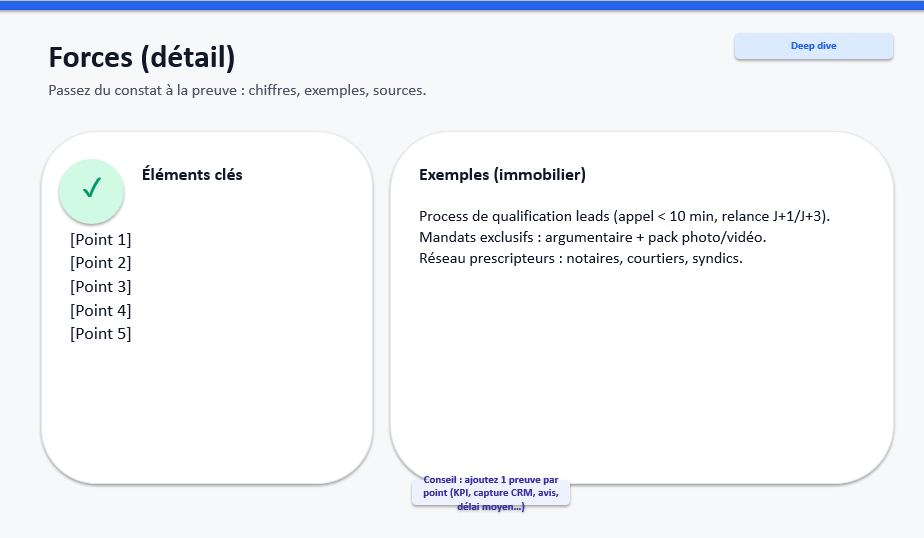Click on the [Point 3] placeholder
Image resolution: width=924 pixels, height=538 pixels.
[x=100, y=287]
